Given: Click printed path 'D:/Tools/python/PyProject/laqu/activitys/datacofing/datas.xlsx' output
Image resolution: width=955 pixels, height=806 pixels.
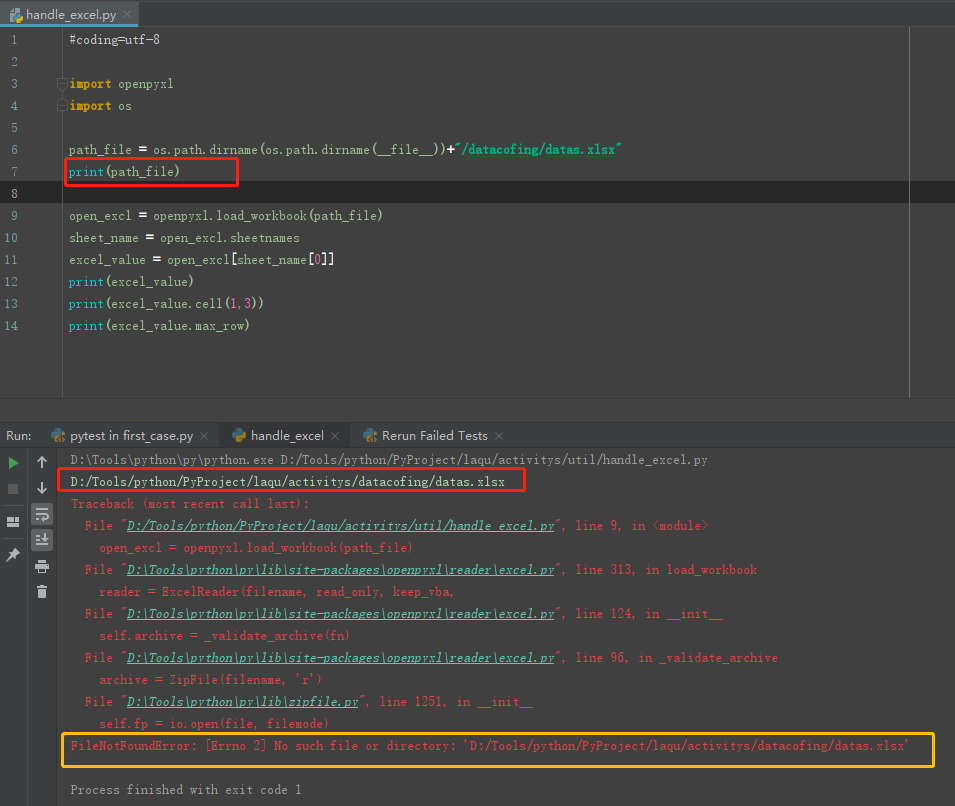Looking at the screenshot, I should click(x=287, y=482).
